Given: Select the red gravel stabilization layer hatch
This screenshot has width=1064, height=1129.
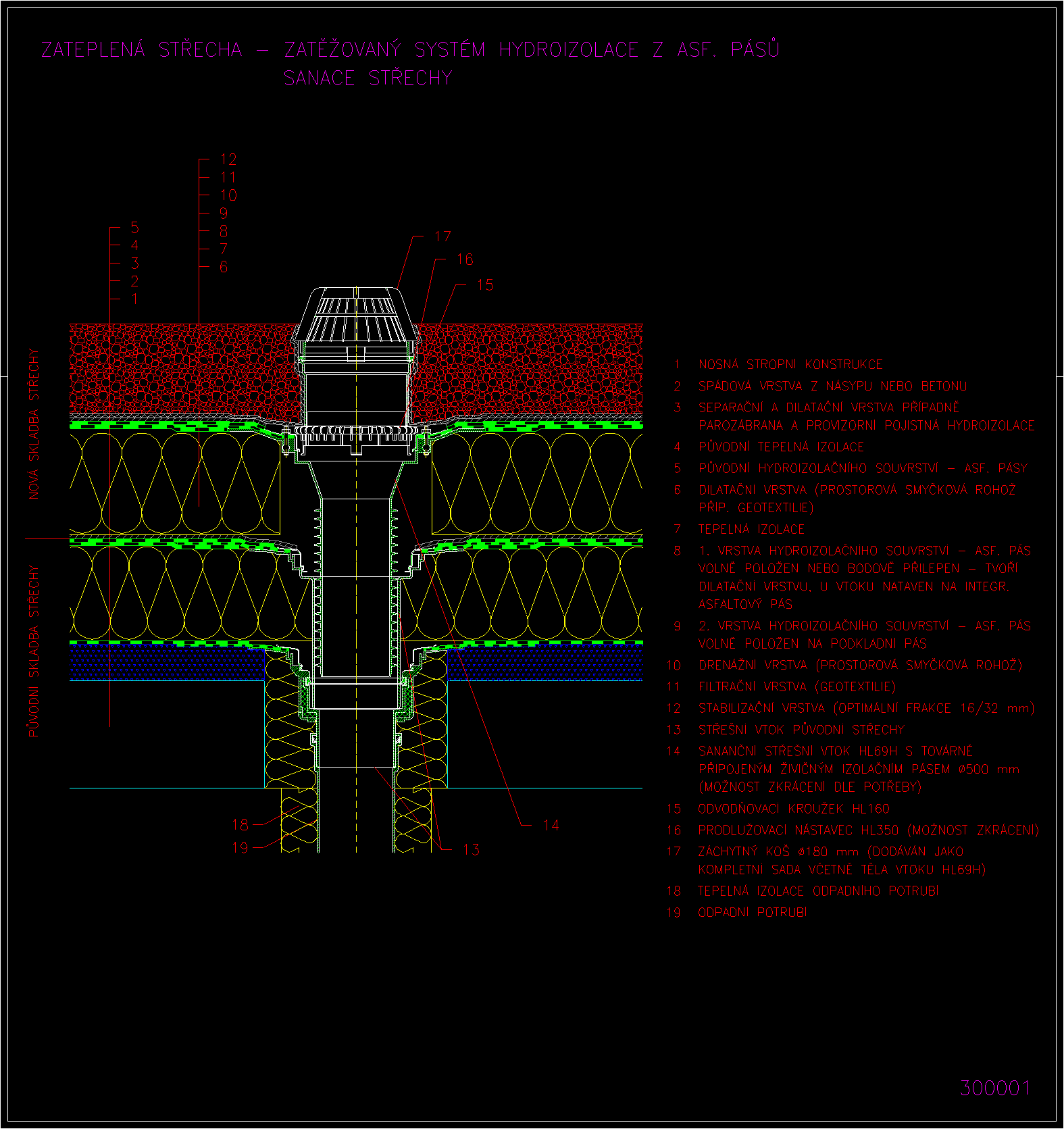Looking at the screenshot, I should click(182, 368).
